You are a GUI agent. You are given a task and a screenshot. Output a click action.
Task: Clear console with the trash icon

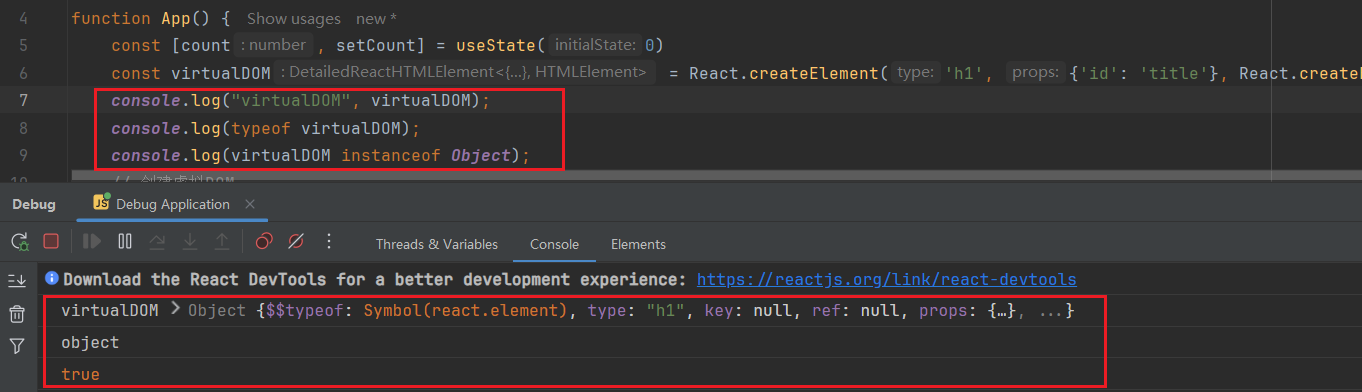click(x=17, y=314)
